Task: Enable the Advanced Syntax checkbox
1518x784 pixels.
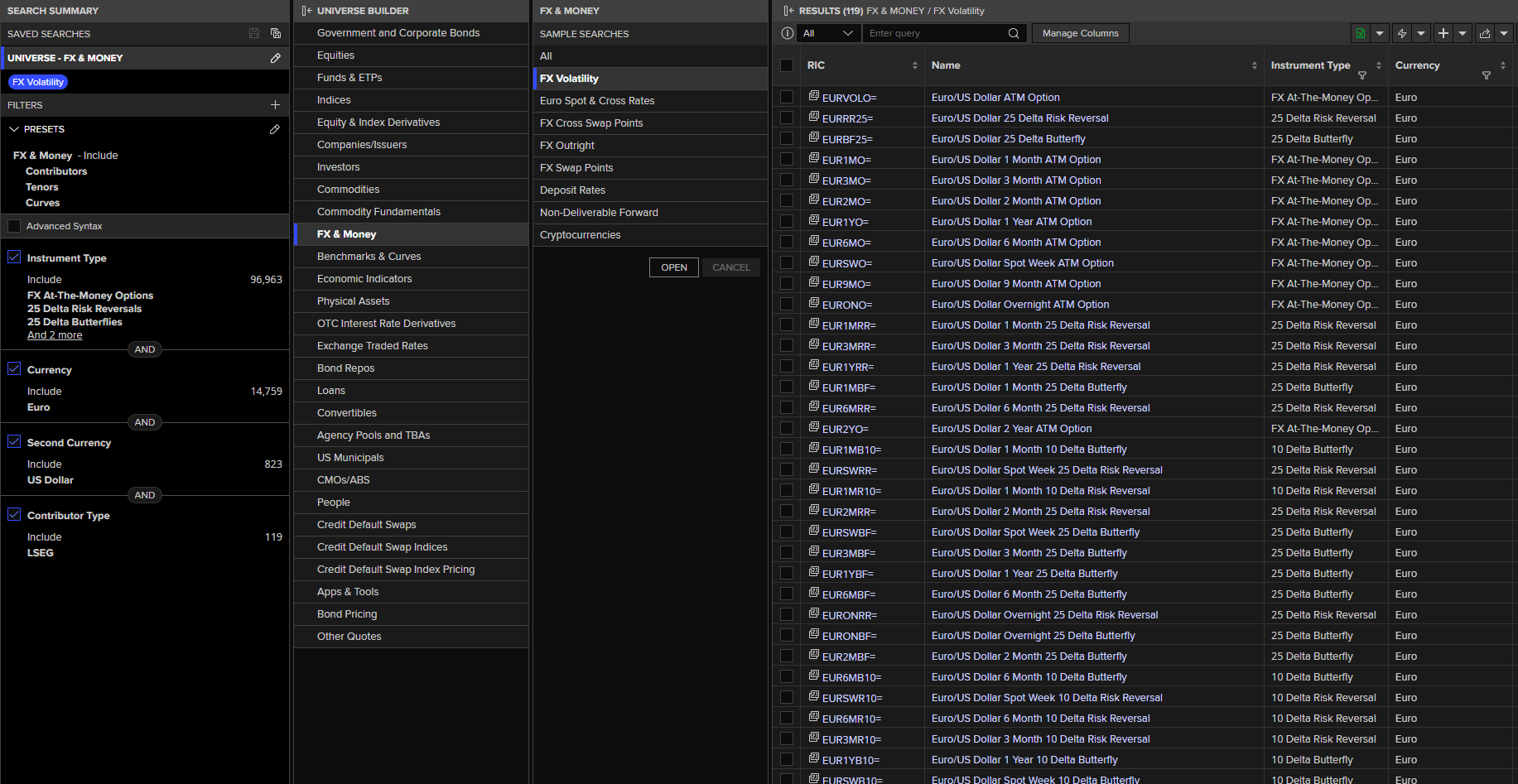Action: point(14,226)
